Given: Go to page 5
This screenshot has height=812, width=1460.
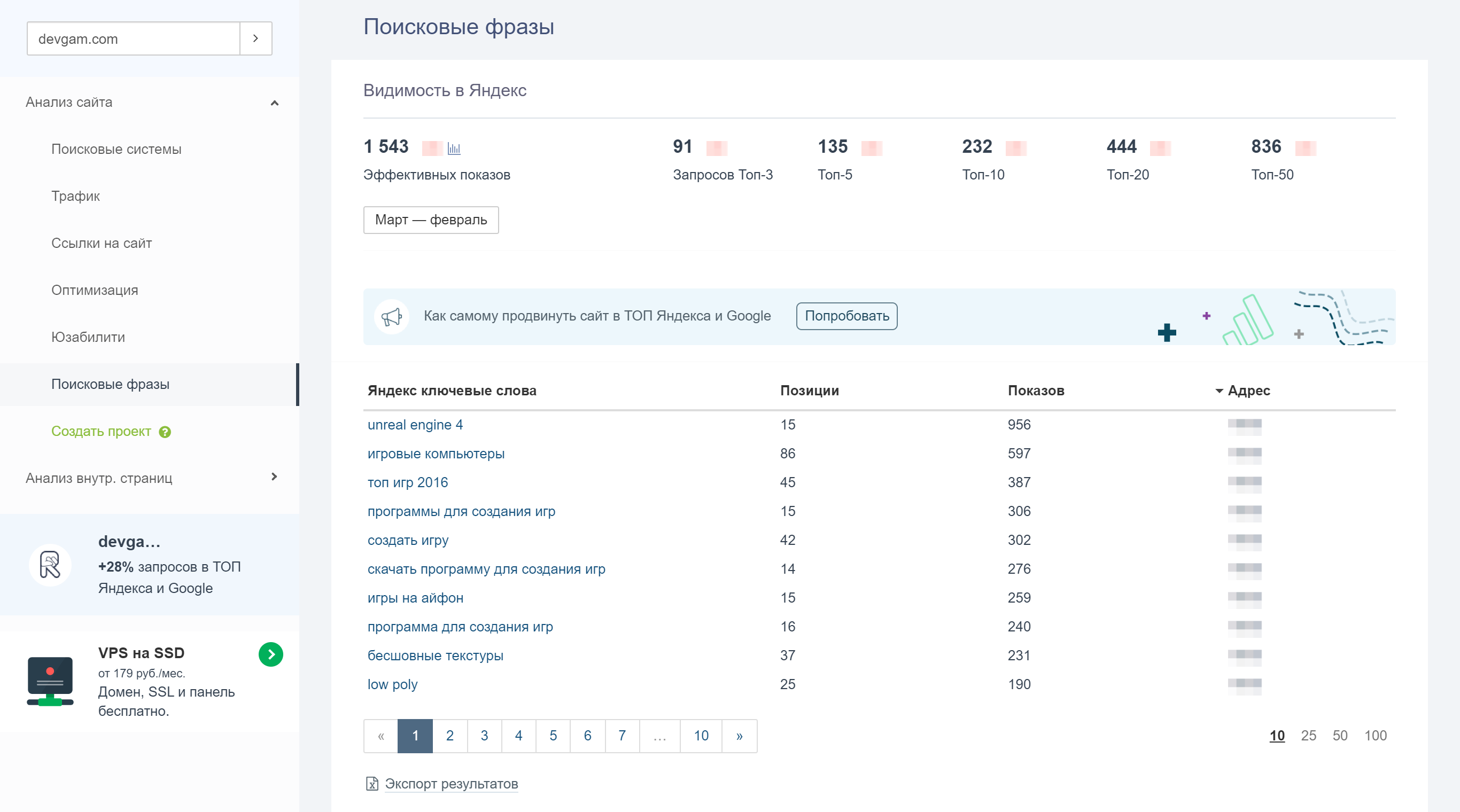Looking at the screenshot, I should (x=553, y=736).
